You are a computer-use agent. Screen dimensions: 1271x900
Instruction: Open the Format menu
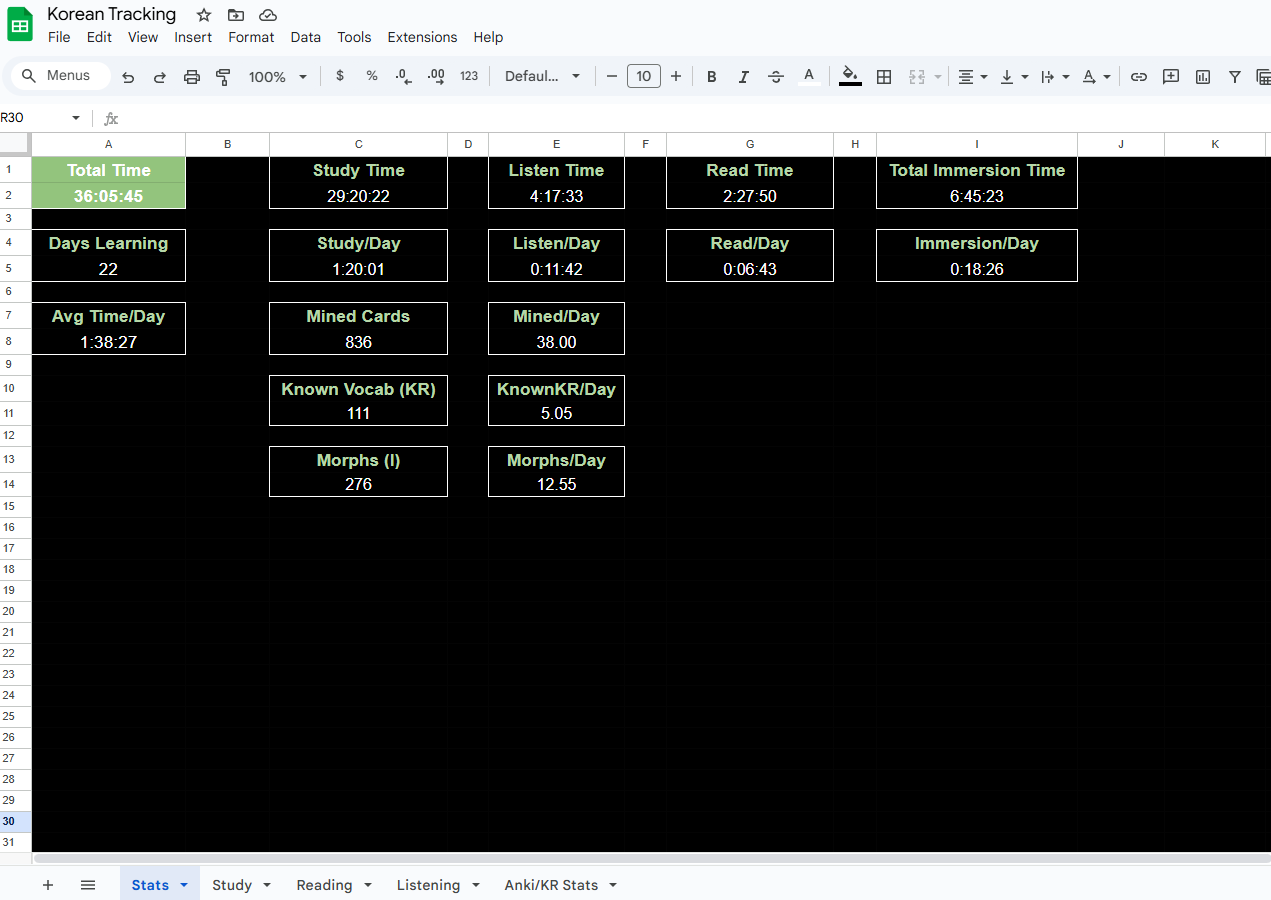pos(251,37)
